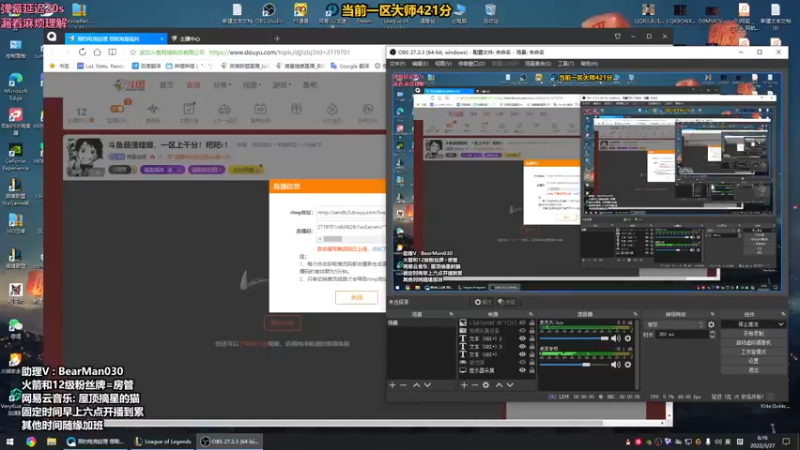Open lower mixer channel settings gear
Viewport: 800px width, 450px height.
[x=628, y=365]
